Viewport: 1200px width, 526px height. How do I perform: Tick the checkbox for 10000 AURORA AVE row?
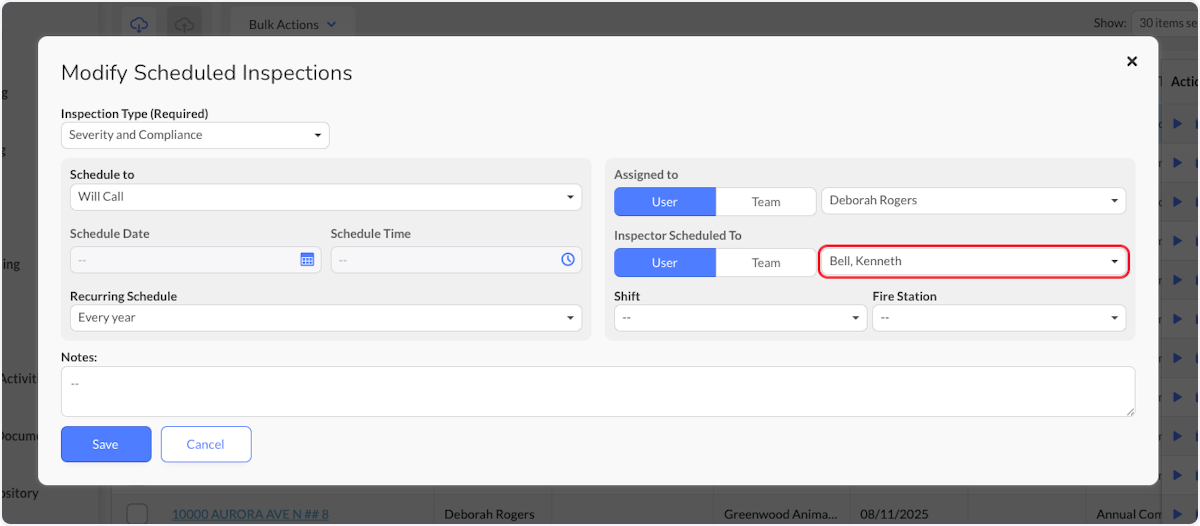137,514
